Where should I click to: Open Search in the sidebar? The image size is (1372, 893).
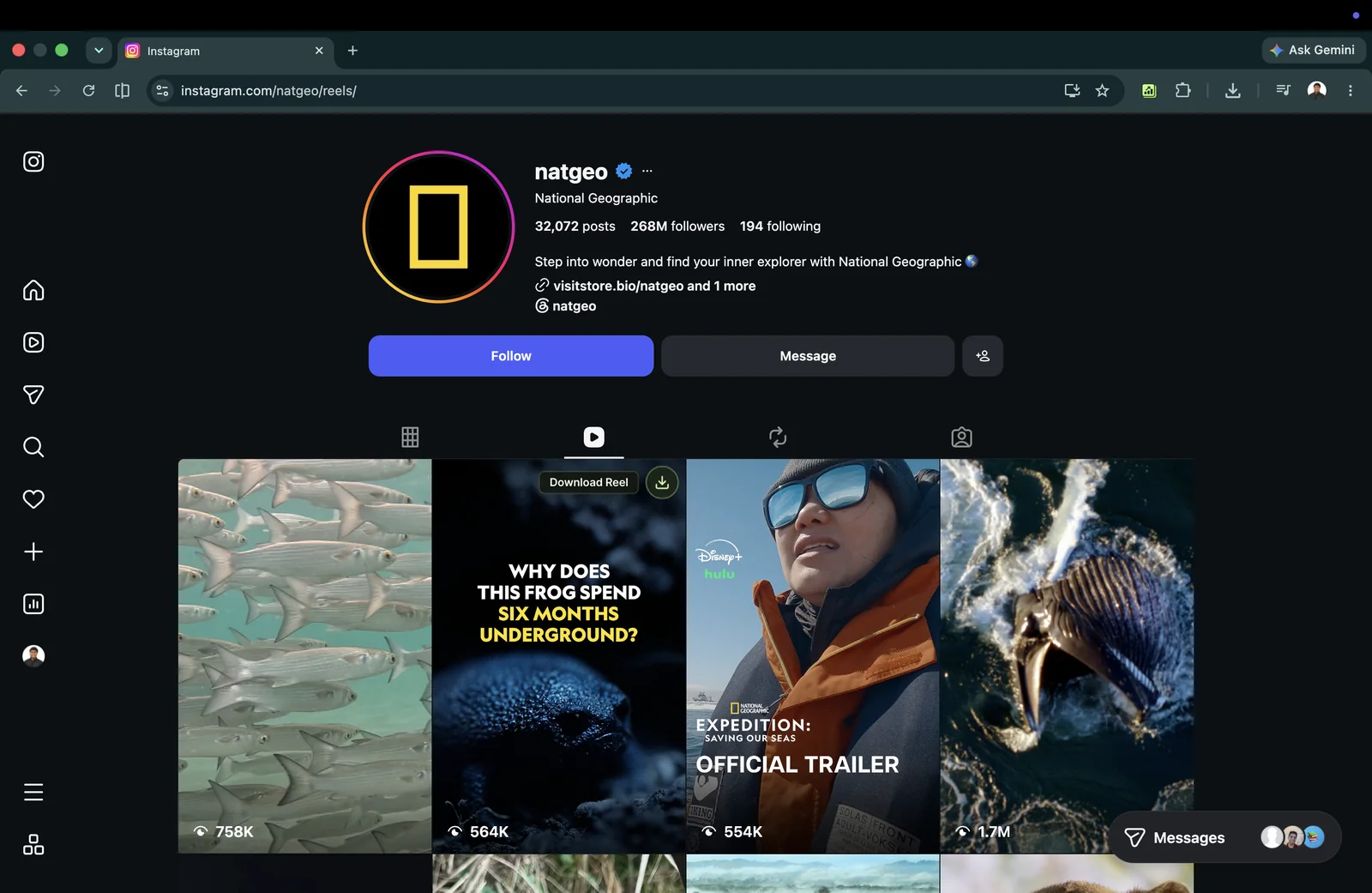pos(33,447)
